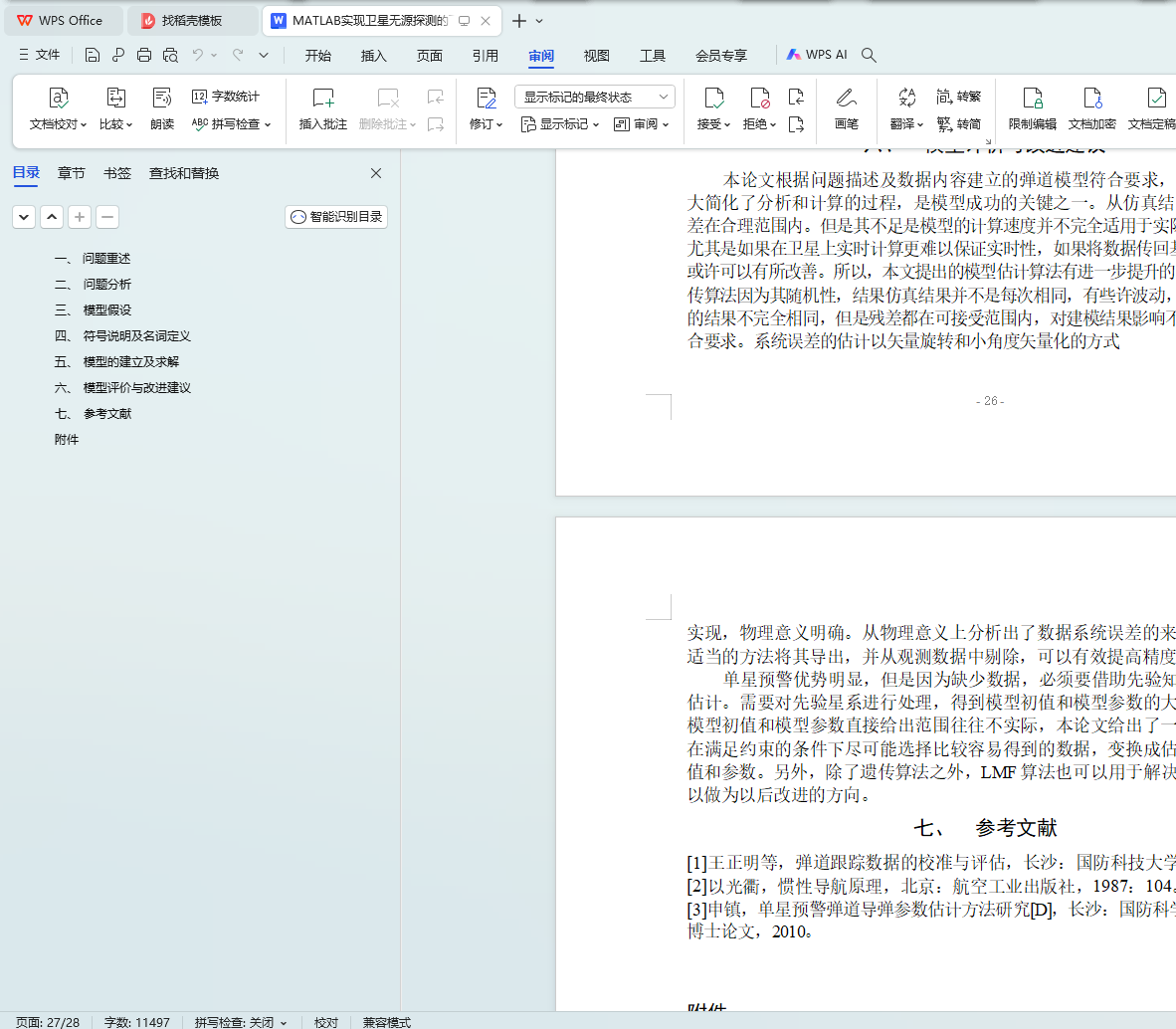
Task: Click the search magnifier icon beside WPS AI
Action: [869, 56]
